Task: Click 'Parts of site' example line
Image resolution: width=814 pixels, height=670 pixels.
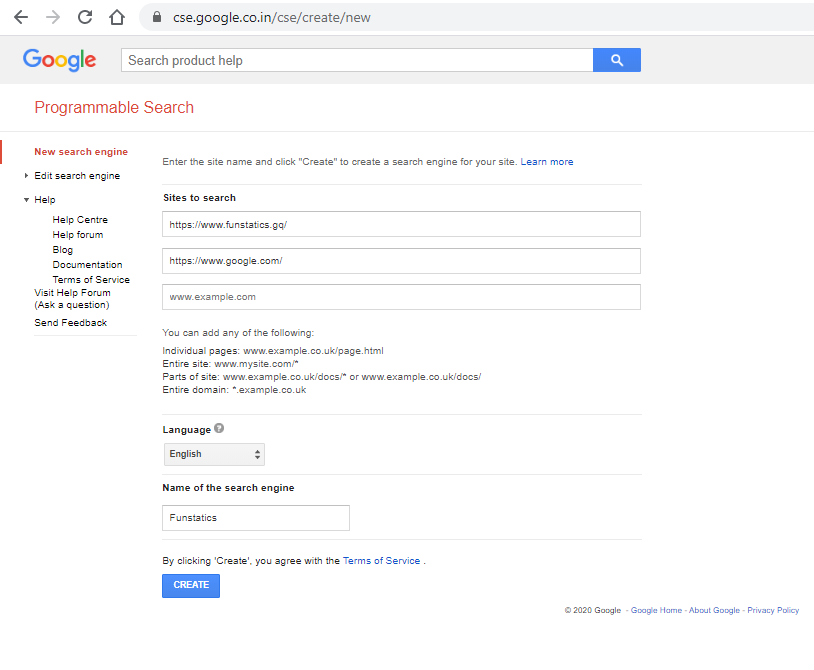Action: point(322,377)
